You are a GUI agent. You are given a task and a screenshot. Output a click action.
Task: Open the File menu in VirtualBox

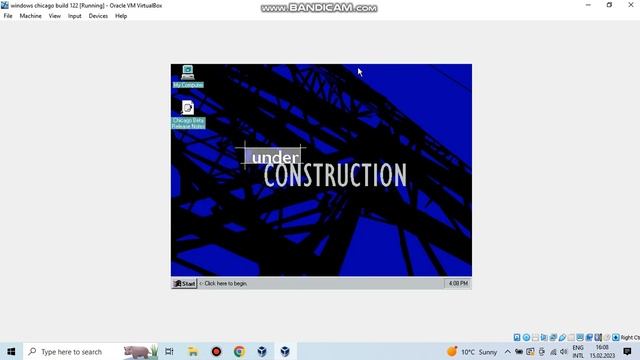(8, 16)
